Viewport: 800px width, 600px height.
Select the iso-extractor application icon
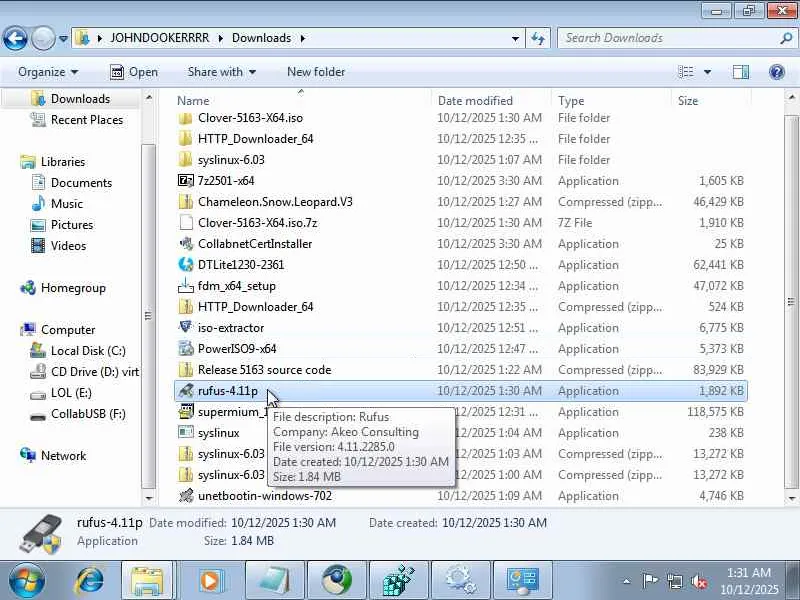tap(186, 328)
